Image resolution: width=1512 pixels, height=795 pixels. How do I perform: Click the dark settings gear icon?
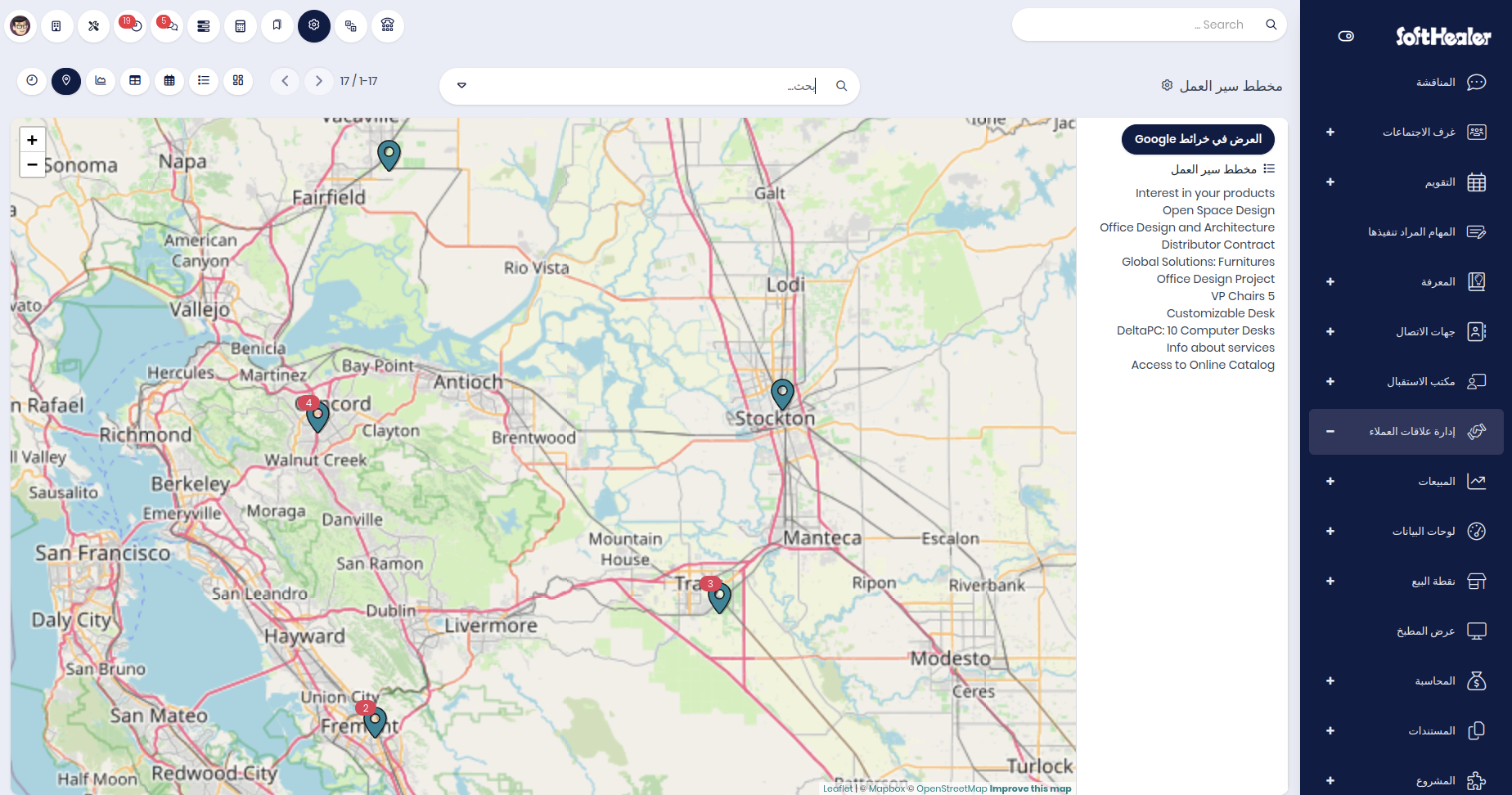[314, 26]
